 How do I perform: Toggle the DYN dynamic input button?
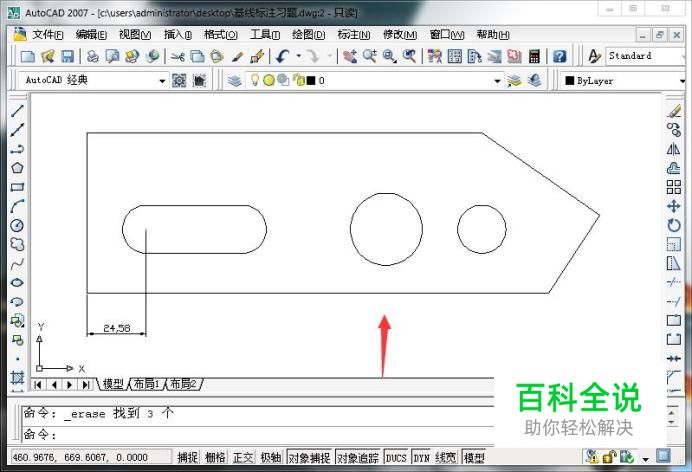point(421,457)
